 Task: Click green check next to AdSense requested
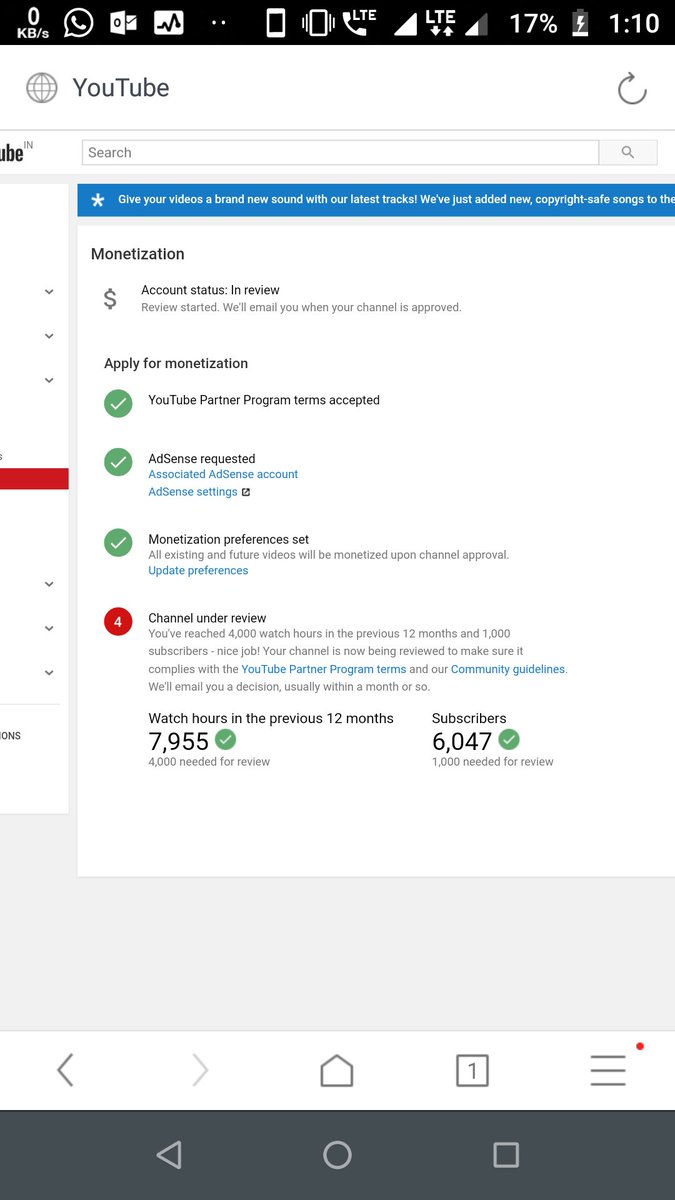(x=118, y=462)
